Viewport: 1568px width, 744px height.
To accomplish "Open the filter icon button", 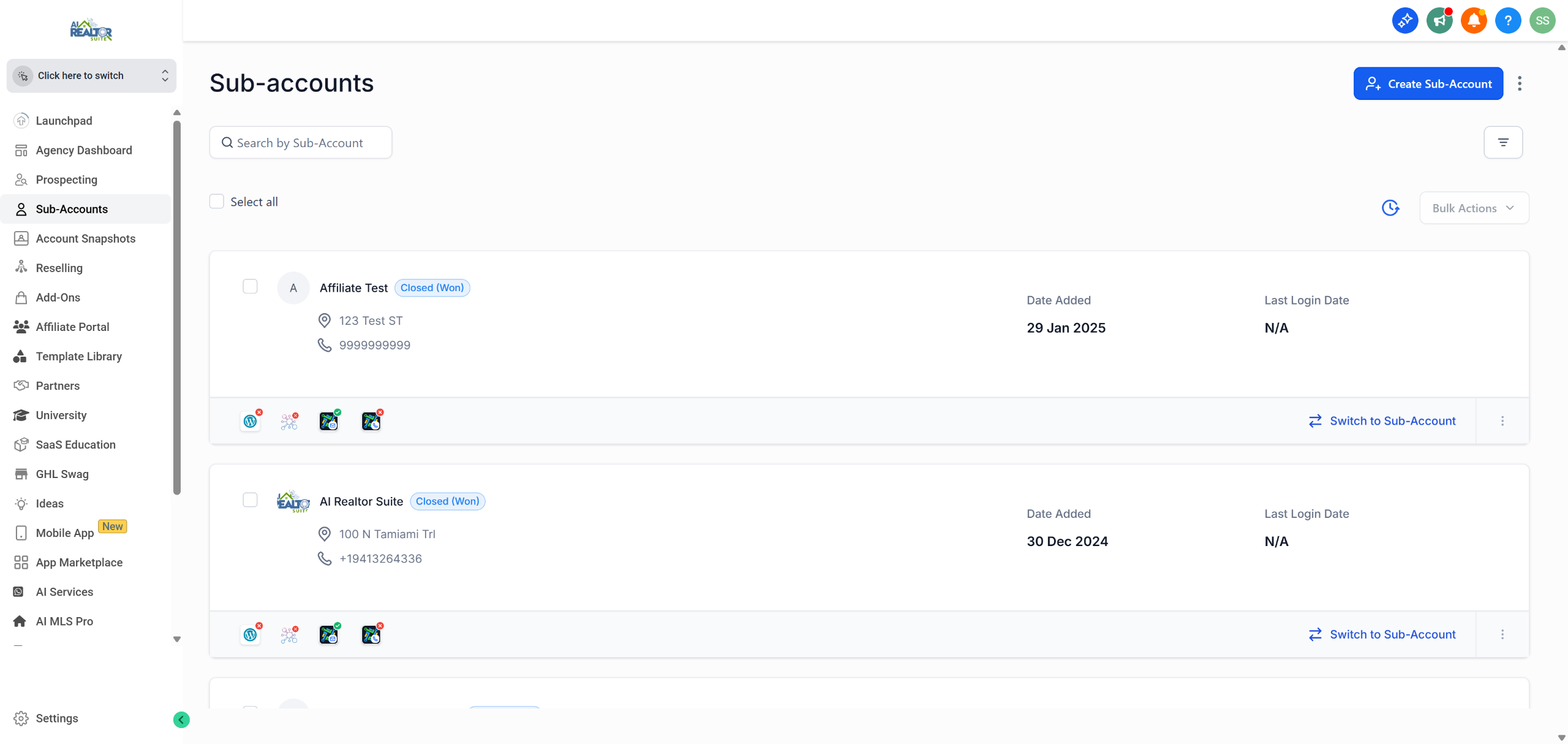I will coord(1502,142).
